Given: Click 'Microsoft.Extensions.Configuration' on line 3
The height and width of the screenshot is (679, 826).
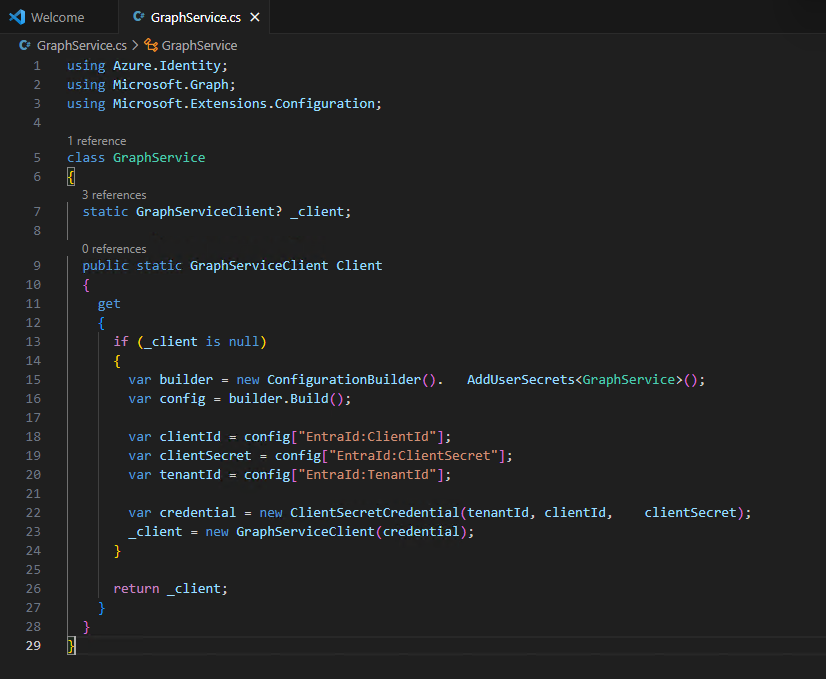Looking at the screenshot, I should 244,103.
